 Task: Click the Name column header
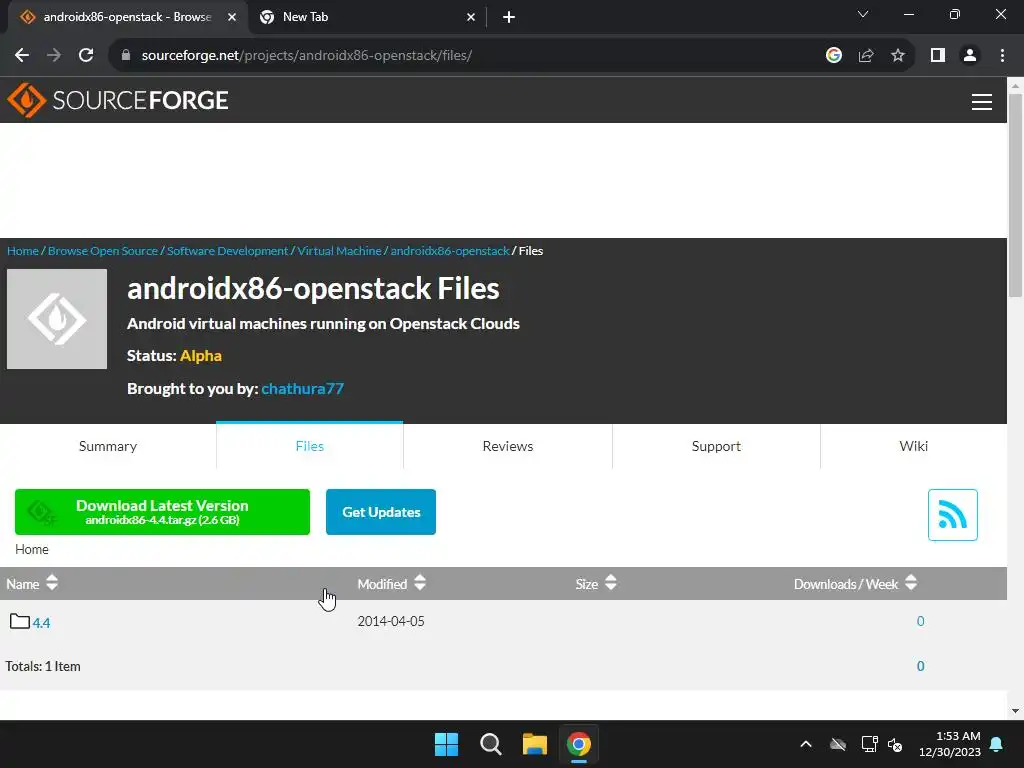pyautogui.click(x=23, y=584)
